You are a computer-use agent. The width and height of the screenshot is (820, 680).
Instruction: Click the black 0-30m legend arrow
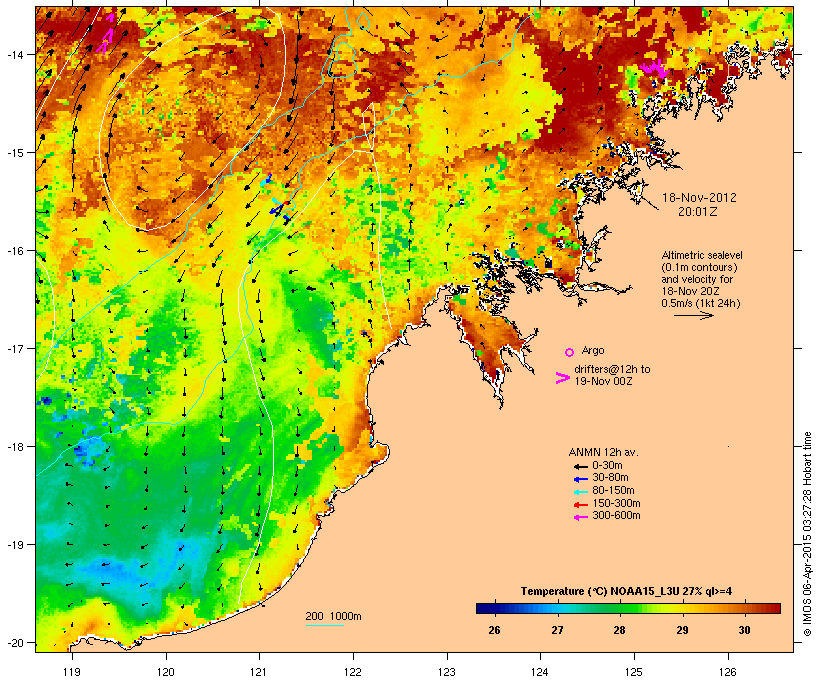(x=580, y=466)
